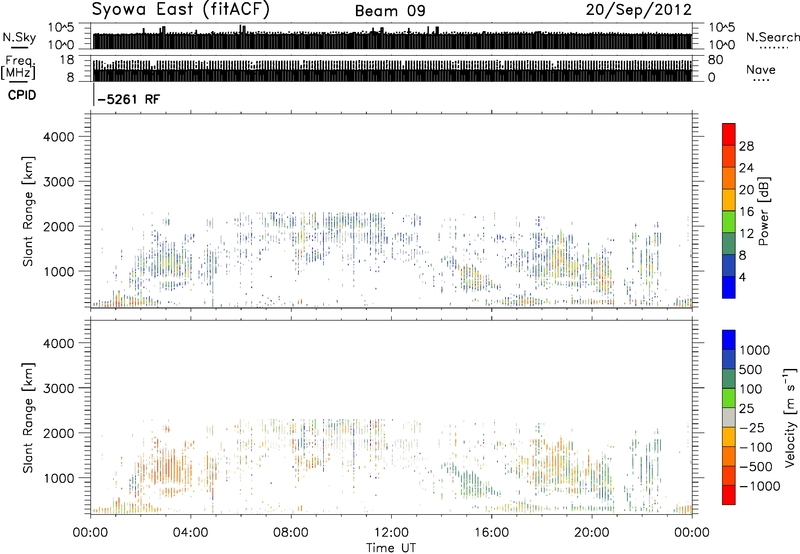This screenshot has height=554, width=800.
Task: Click the 12:00 time tick label
Action: click(391, 533)
